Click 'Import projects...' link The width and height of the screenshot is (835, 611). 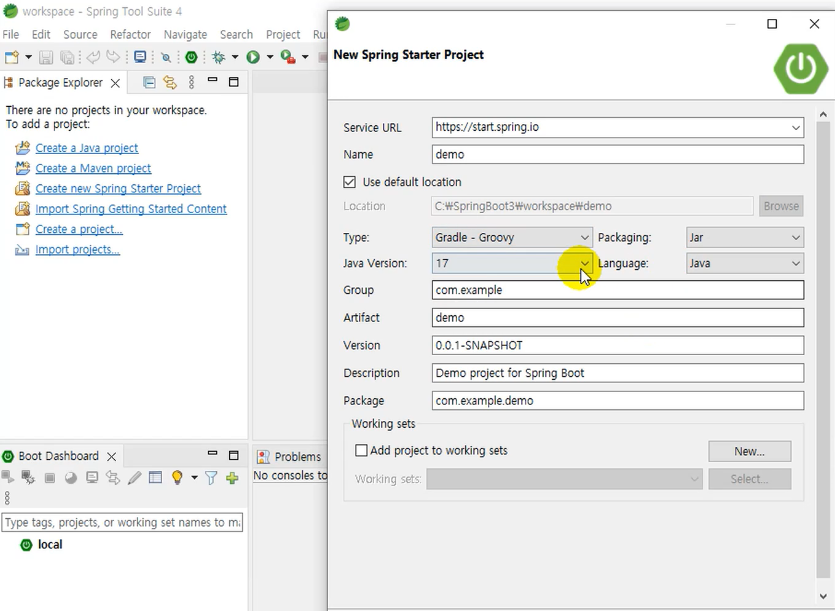[x=78, y=249]
